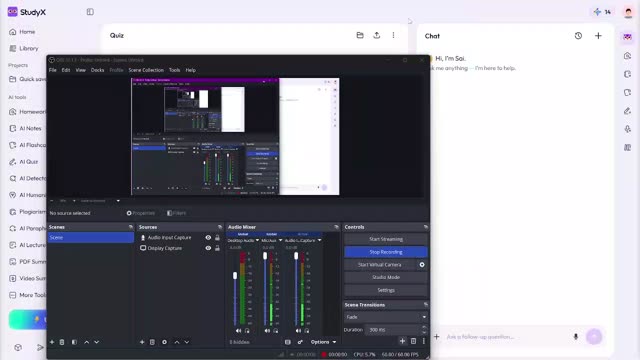640x360 pixels.
Task: Move scene down arrow
Action: tap(97, 342)
